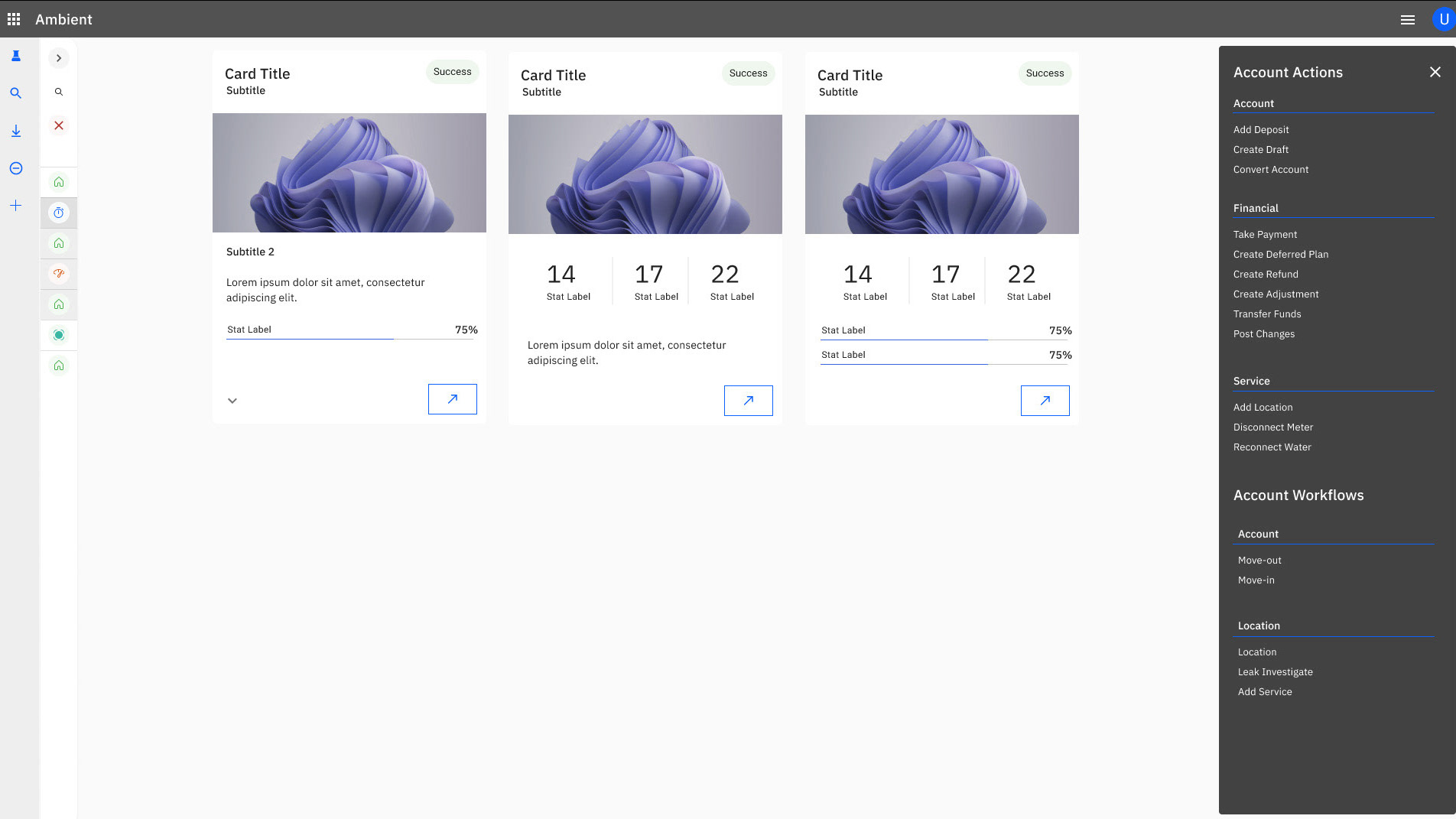The width and height of the screenshot is (1456, 819).
Task: Open the arrow button under the Lorem ipsum text
Action: point(749,401)
